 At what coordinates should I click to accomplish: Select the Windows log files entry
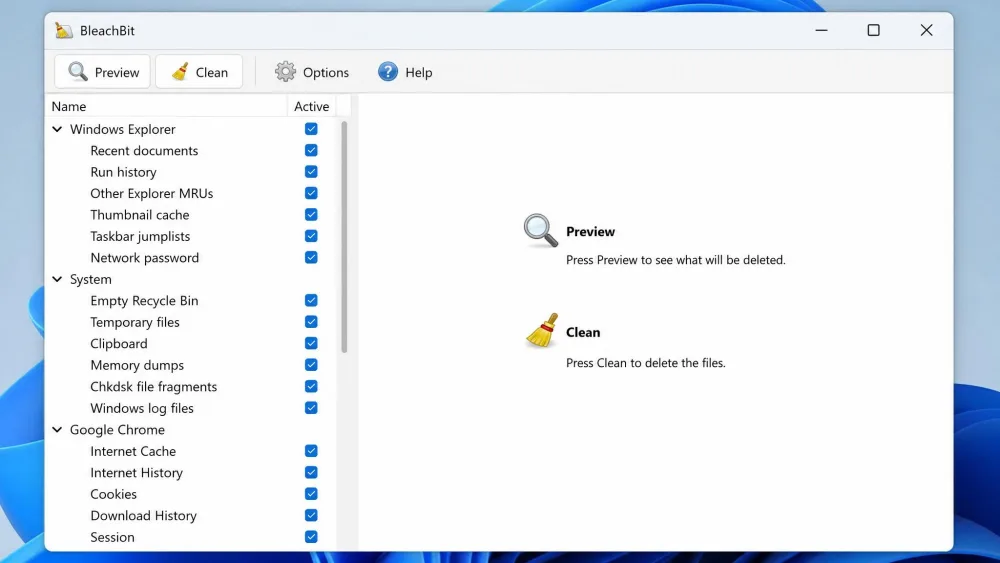coord(142,408)
